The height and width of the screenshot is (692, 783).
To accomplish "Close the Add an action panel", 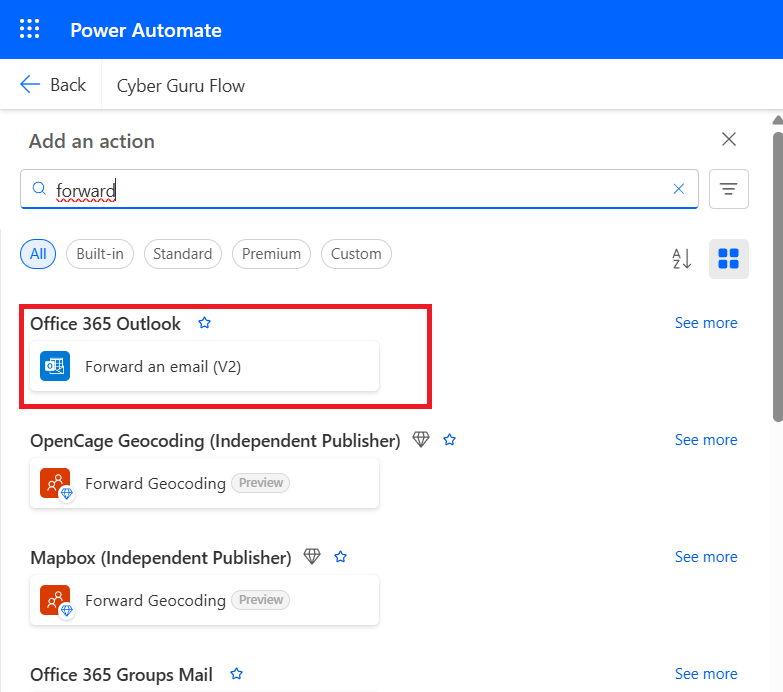I will (x=729, y=139).
